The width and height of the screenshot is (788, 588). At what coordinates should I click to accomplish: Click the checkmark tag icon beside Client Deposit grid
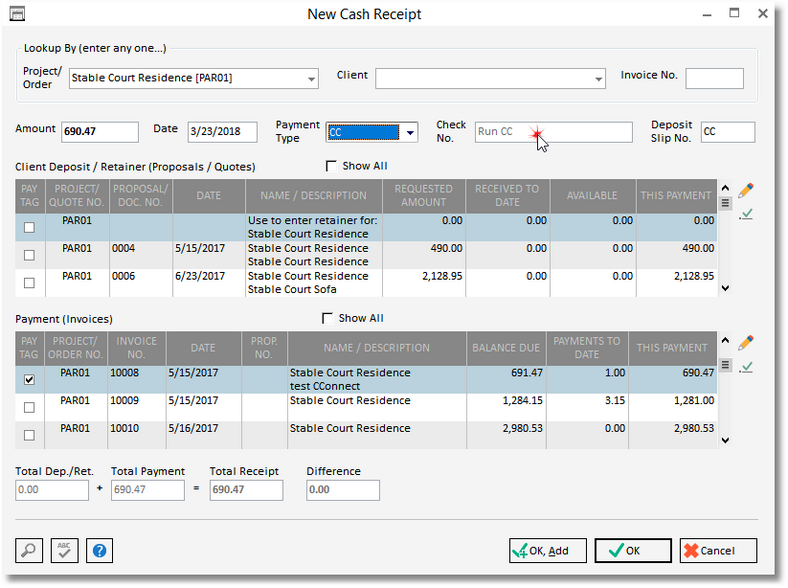(746, 215)
